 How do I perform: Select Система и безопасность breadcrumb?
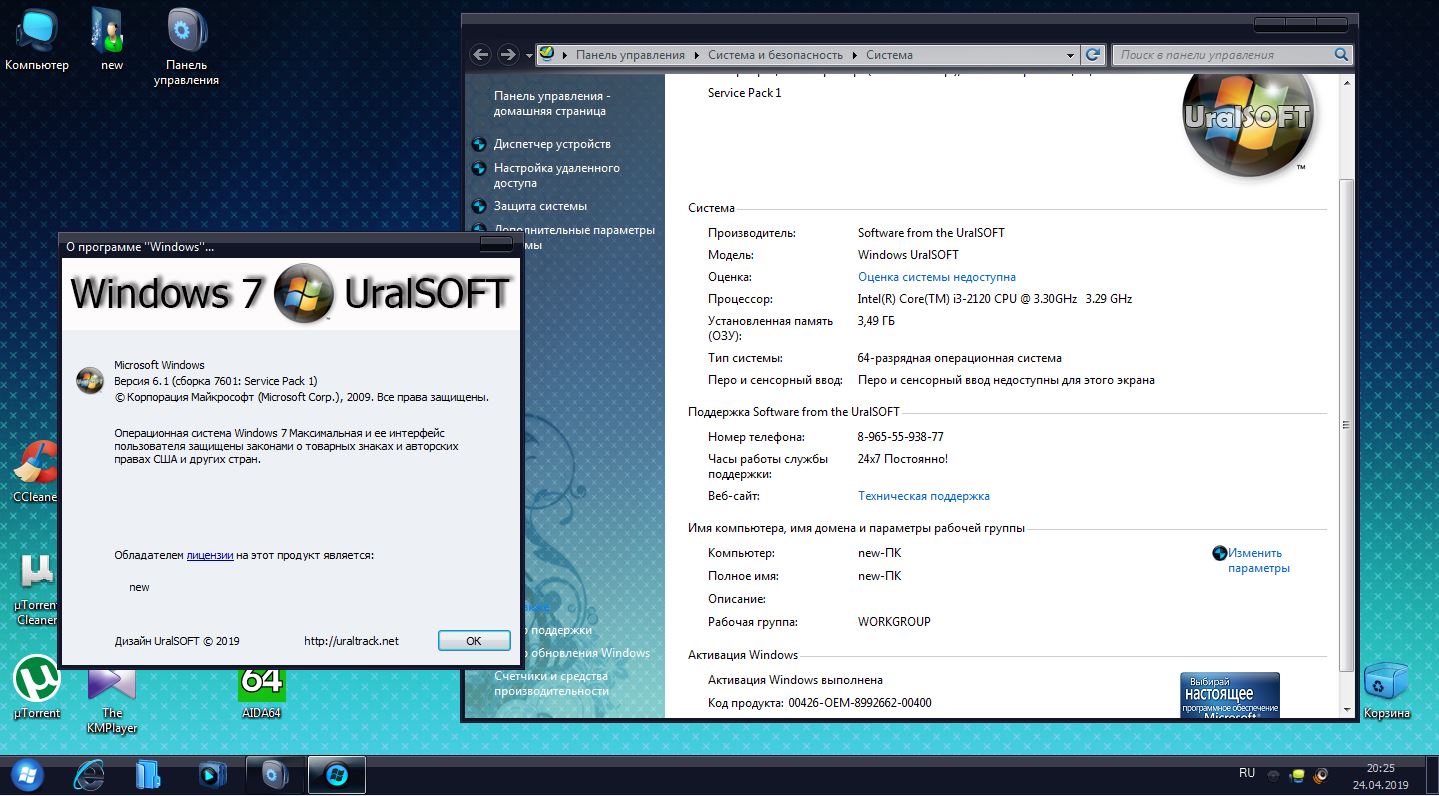(775, 56)
